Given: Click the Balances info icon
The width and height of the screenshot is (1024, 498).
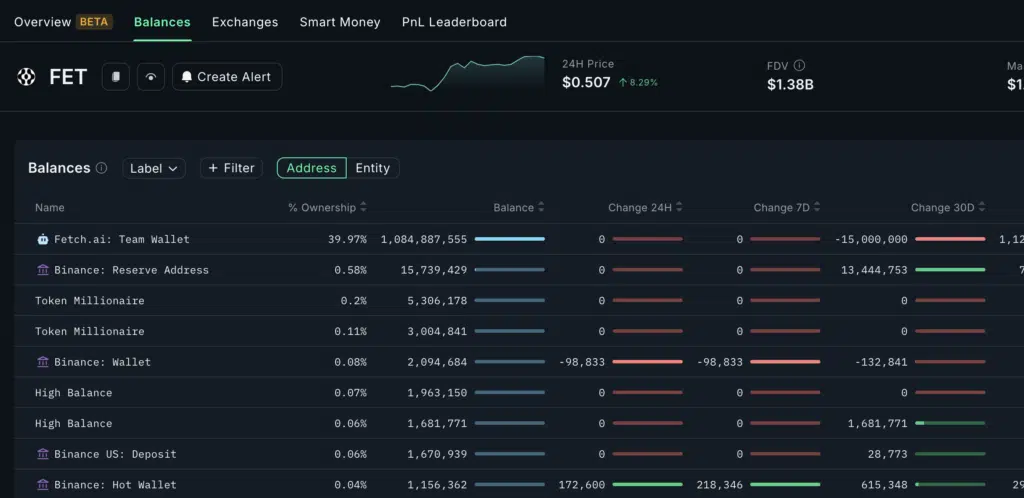Looking at the screenshot, I should click(101, 168).
